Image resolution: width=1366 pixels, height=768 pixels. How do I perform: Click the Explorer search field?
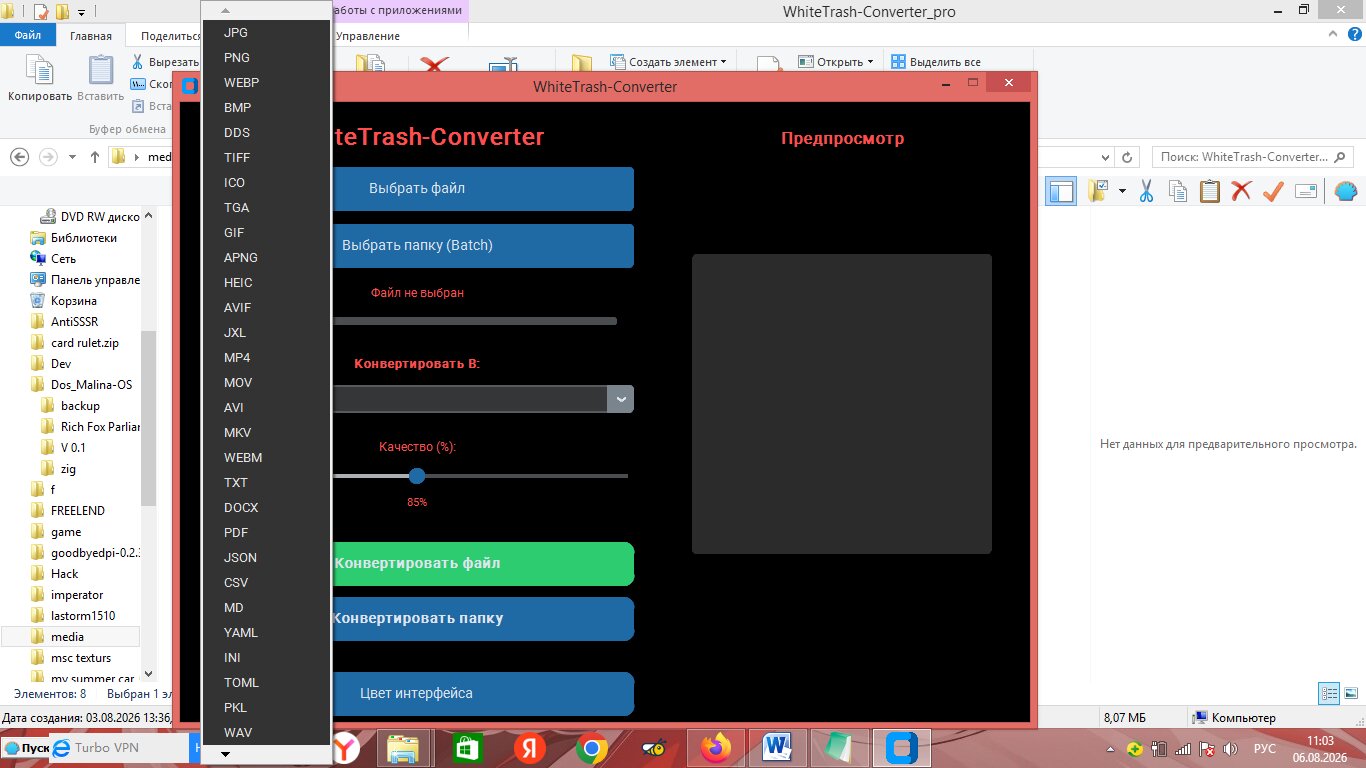[x=1253, y=157]
